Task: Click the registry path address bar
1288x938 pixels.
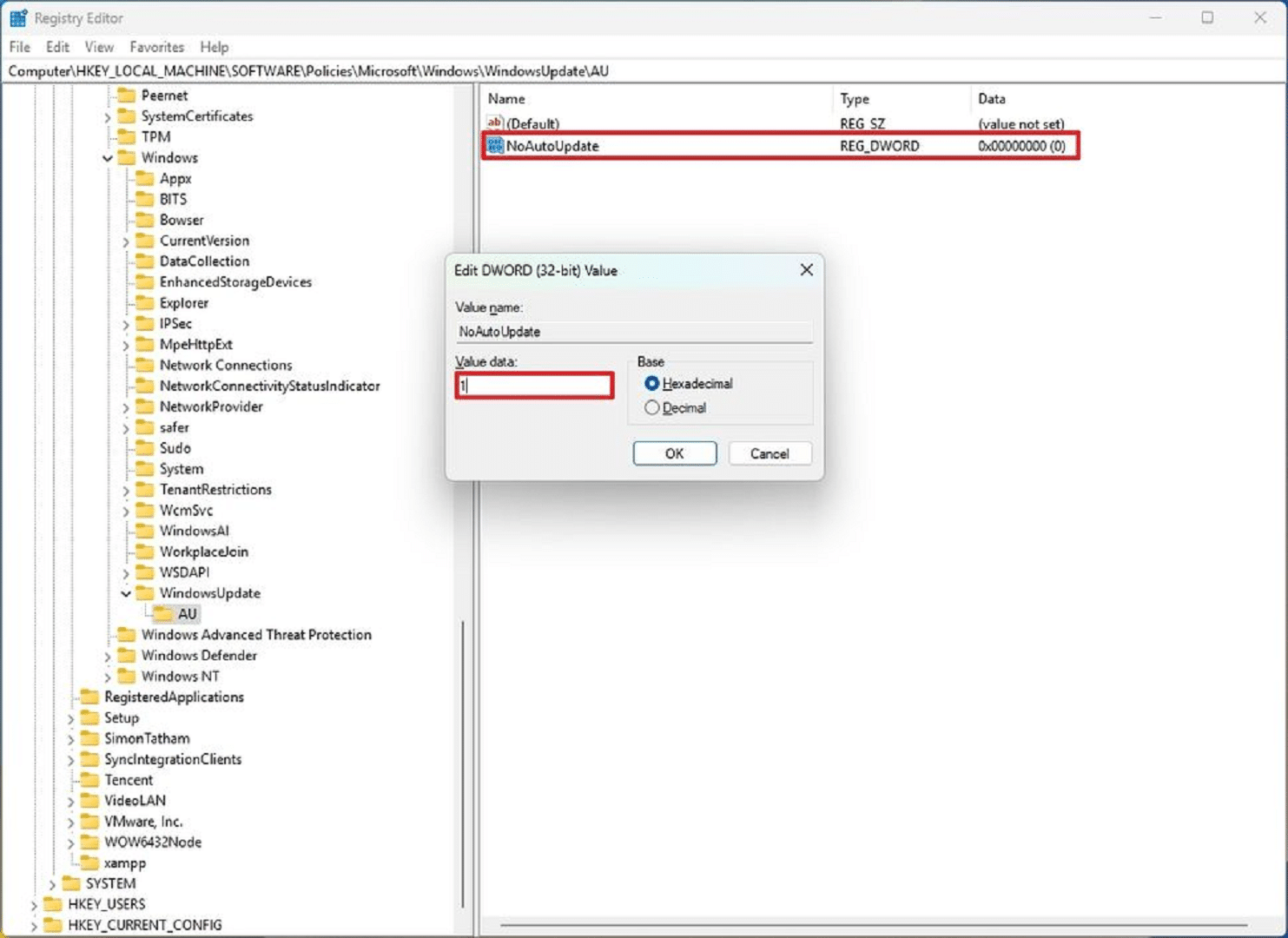Action: [x=644, y=71]
